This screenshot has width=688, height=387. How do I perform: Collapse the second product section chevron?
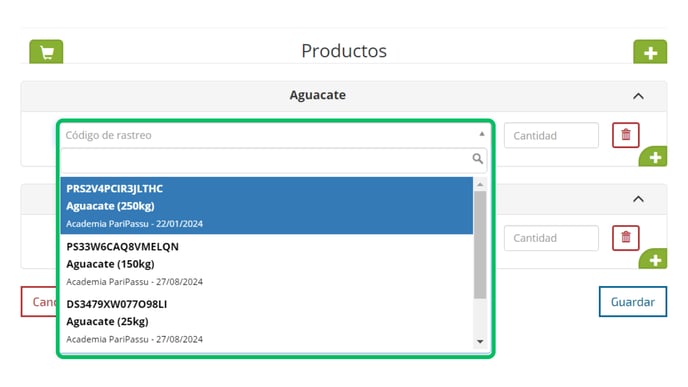638,199
